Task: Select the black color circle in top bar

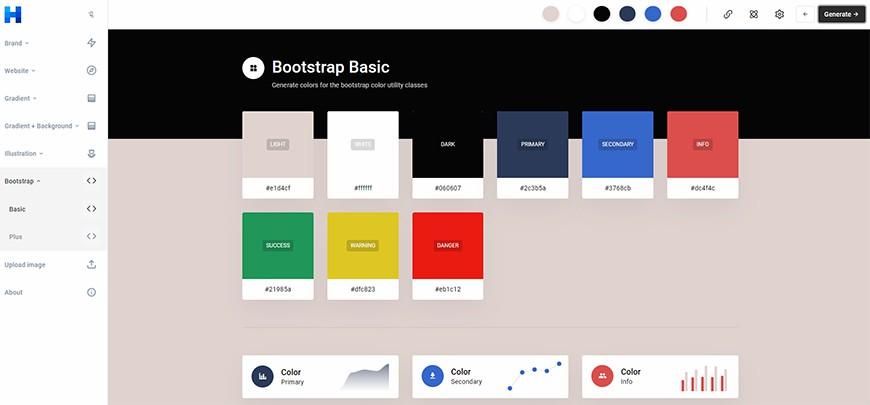Action: (602, 14)
